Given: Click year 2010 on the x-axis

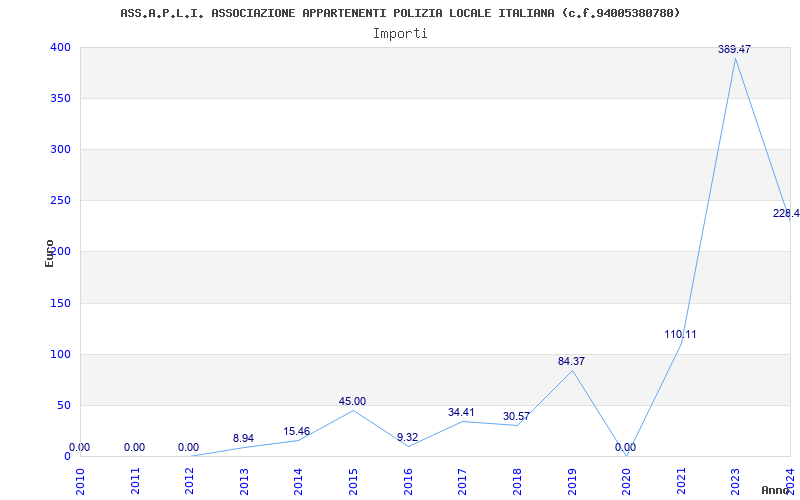Looking at the screenshot, I should [x=80, y=480].
